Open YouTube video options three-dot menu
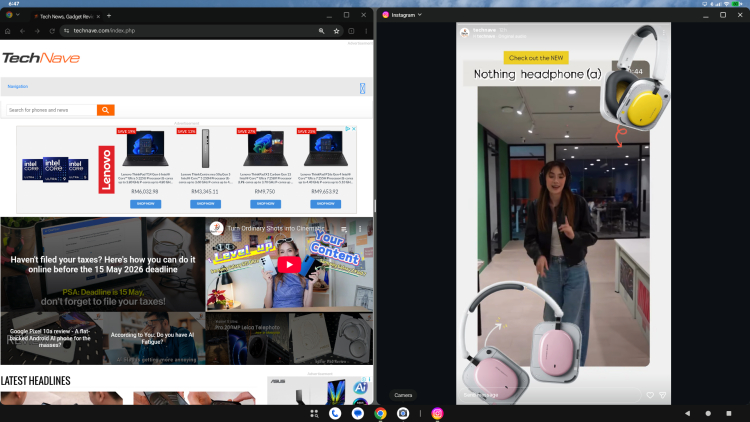The image size is (750, 422). [360, 229]
